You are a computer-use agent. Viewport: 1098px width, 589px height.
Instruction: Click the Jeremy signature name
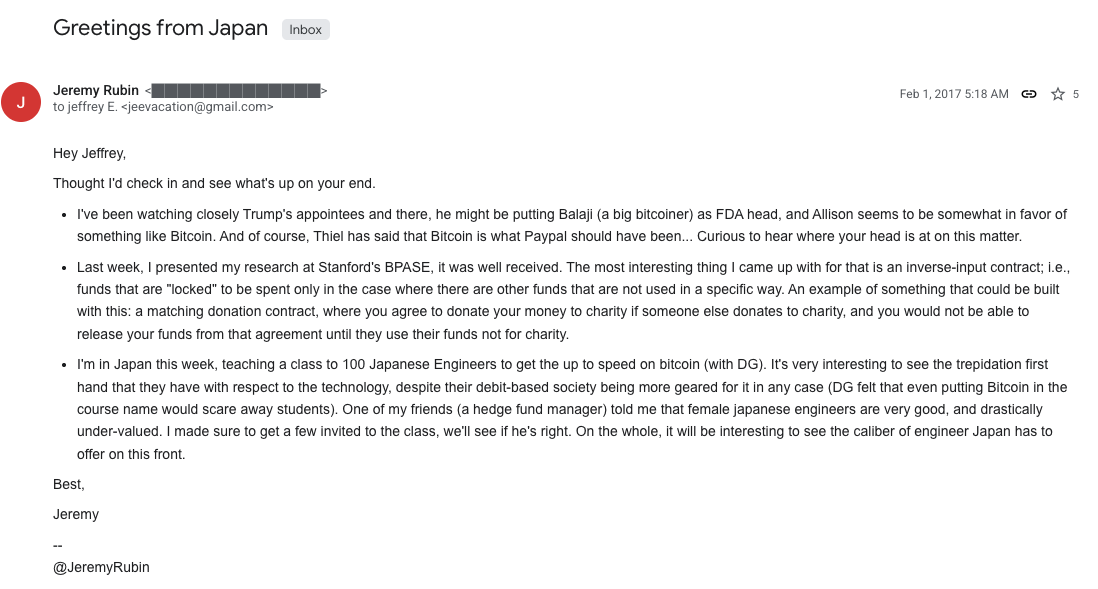point(76,514)
